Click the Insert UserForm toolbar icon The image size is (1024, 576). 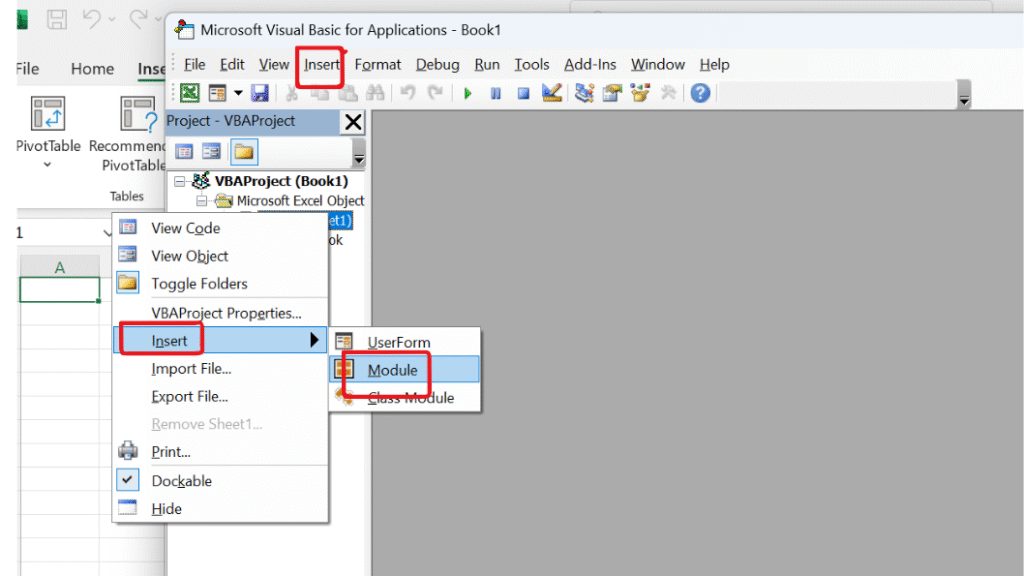click(x=217, y=93)
